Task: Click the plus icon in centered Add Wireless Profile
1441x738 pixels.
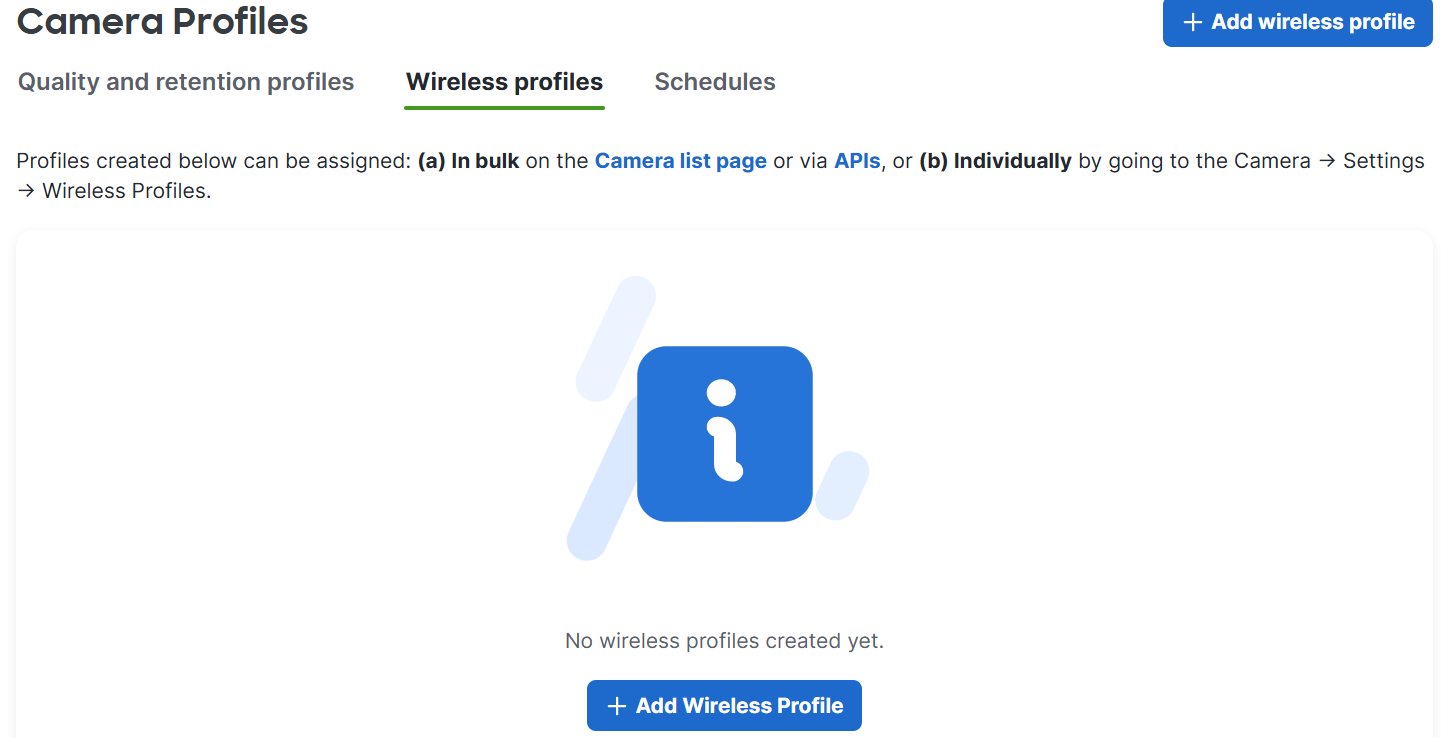Action: click(x=617, y=706)
